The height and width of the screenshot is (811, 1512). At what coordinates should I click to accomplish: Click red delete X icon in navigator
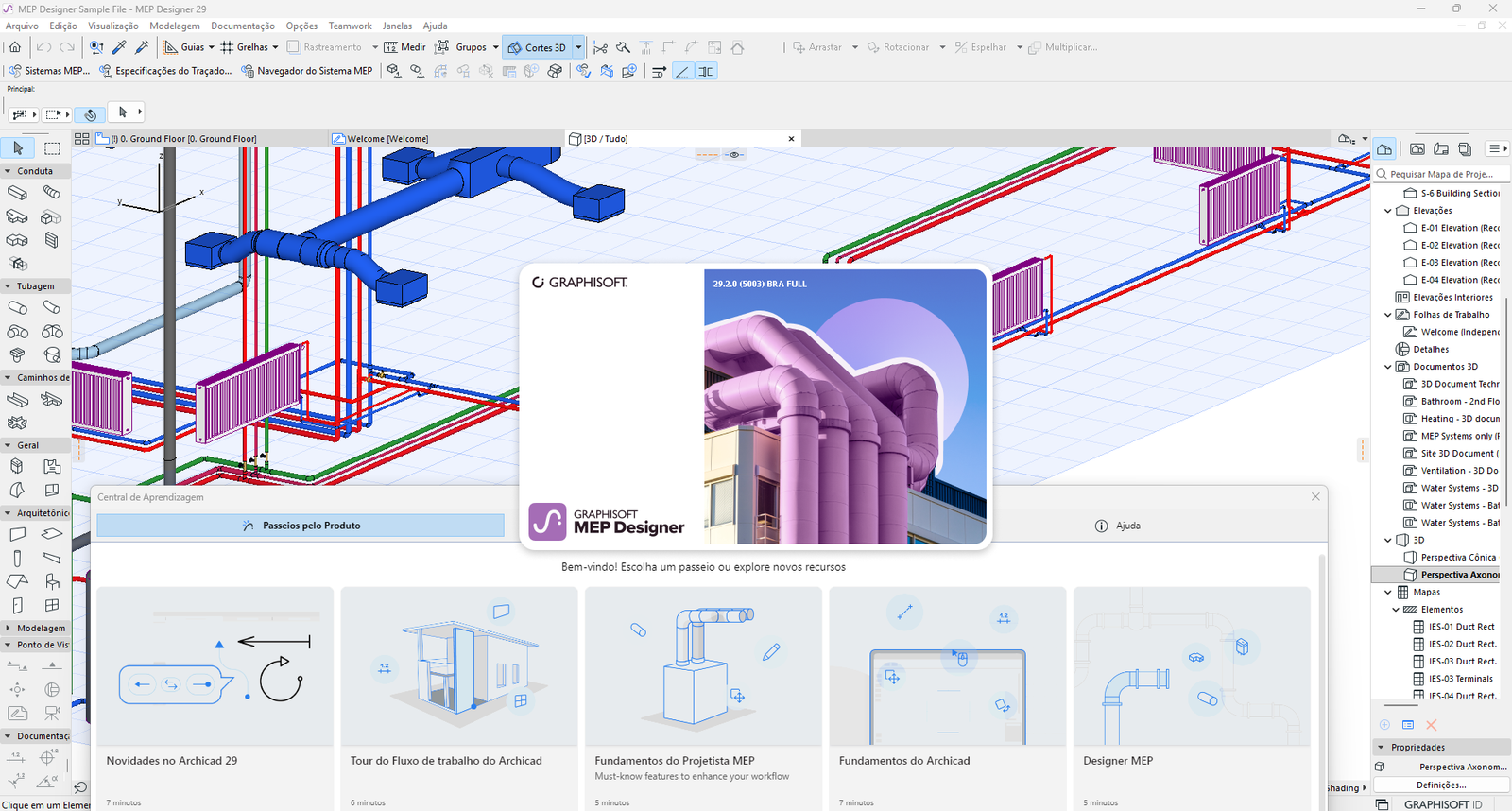pos(1431,725)
